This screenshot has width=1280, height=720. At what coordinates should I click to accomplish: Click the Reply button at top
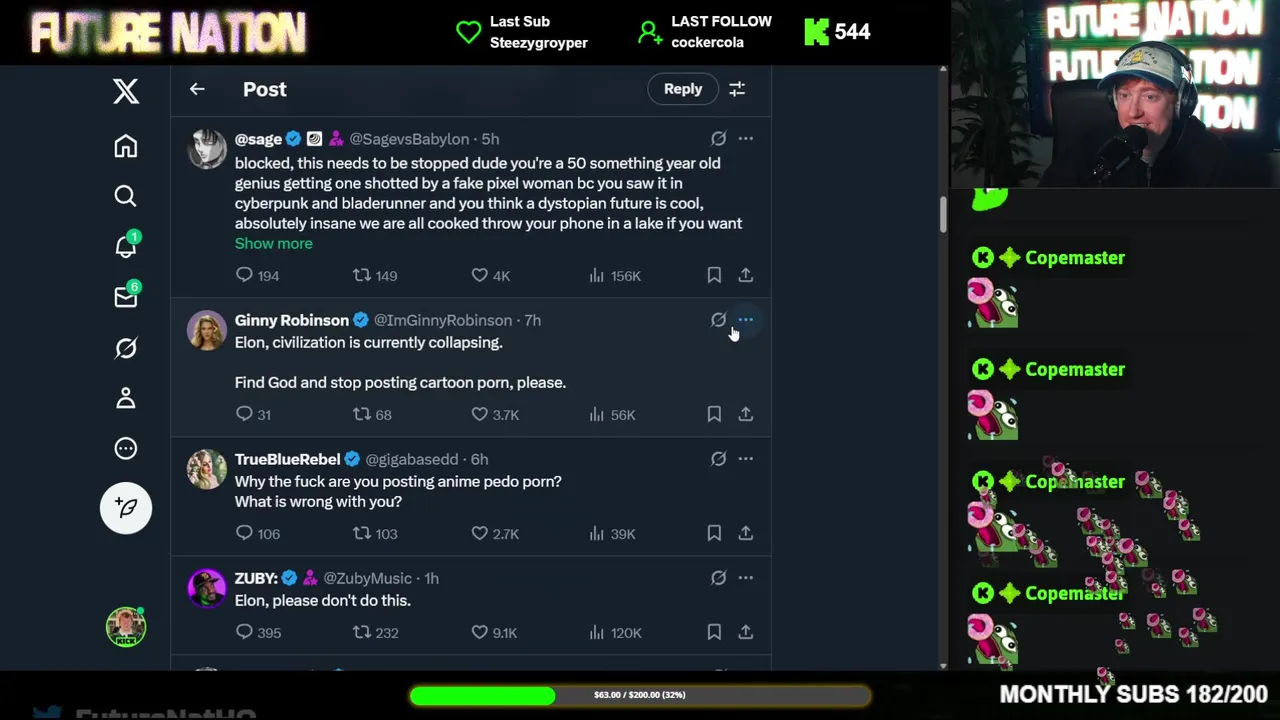683,89
